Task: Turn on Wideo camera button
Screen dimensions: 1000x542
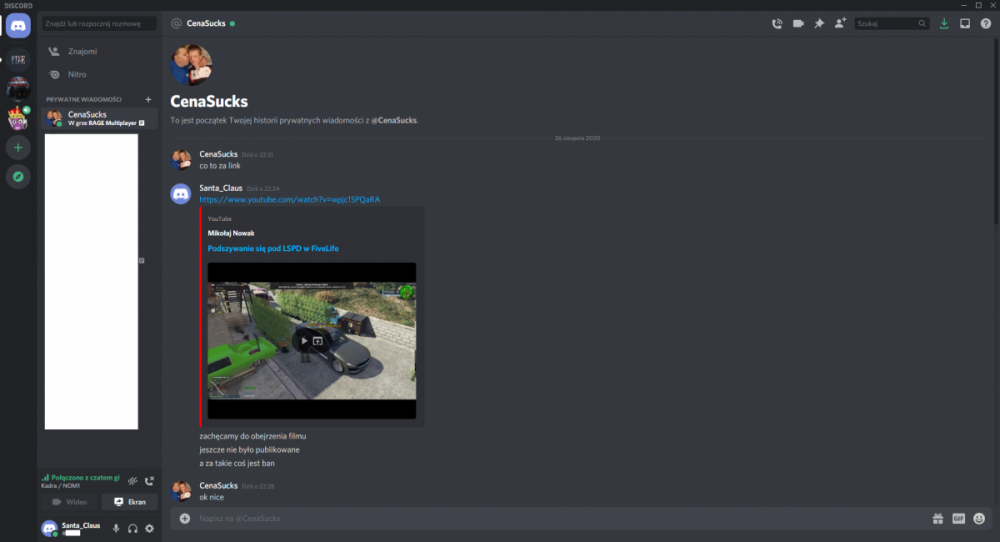Action: 70,502
